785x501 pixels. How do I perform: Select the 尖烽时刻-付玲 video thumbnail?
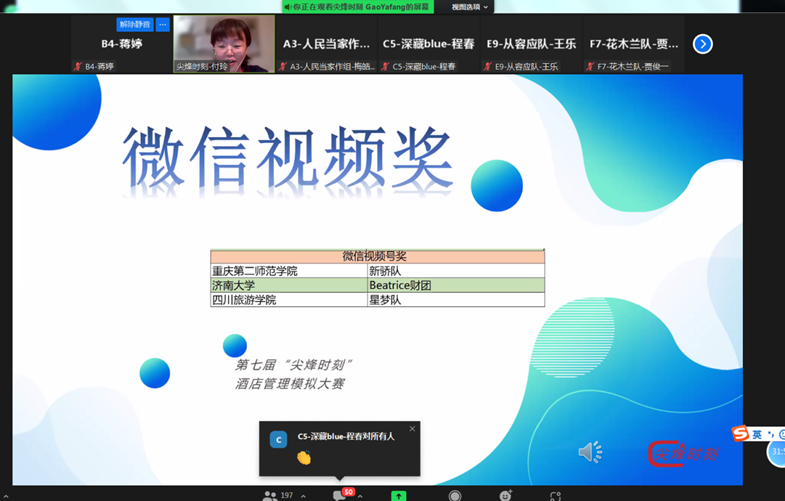(x=223, y=44)
